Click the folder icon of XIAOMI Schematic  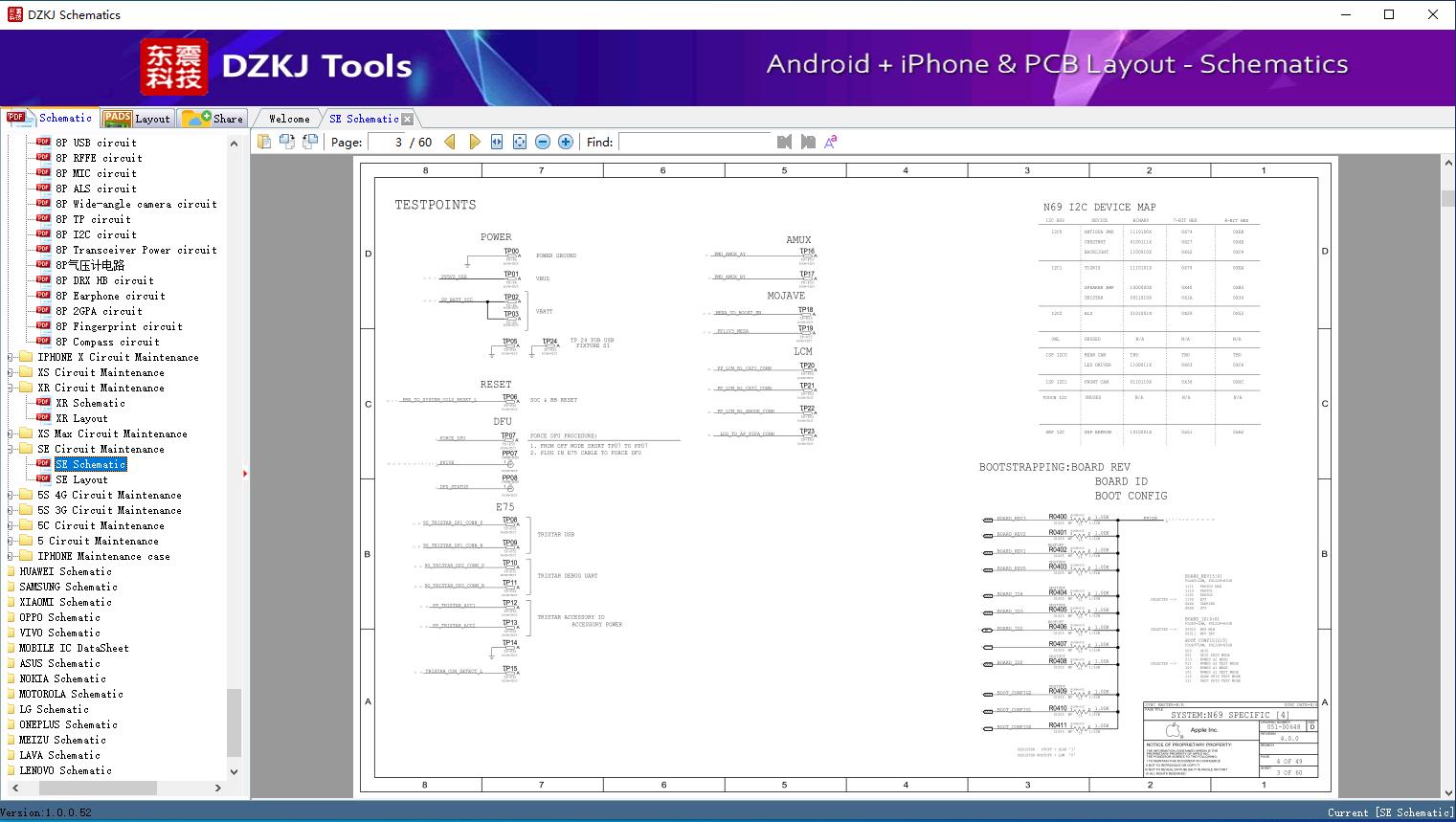(11, 602)
